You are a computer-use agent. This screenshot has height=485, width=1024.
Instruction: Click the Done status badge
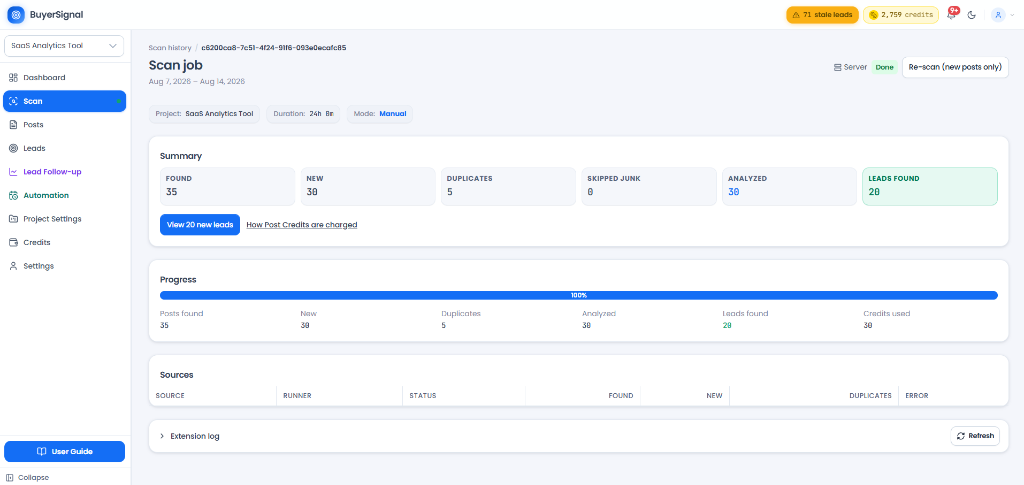tap(884, 67)
